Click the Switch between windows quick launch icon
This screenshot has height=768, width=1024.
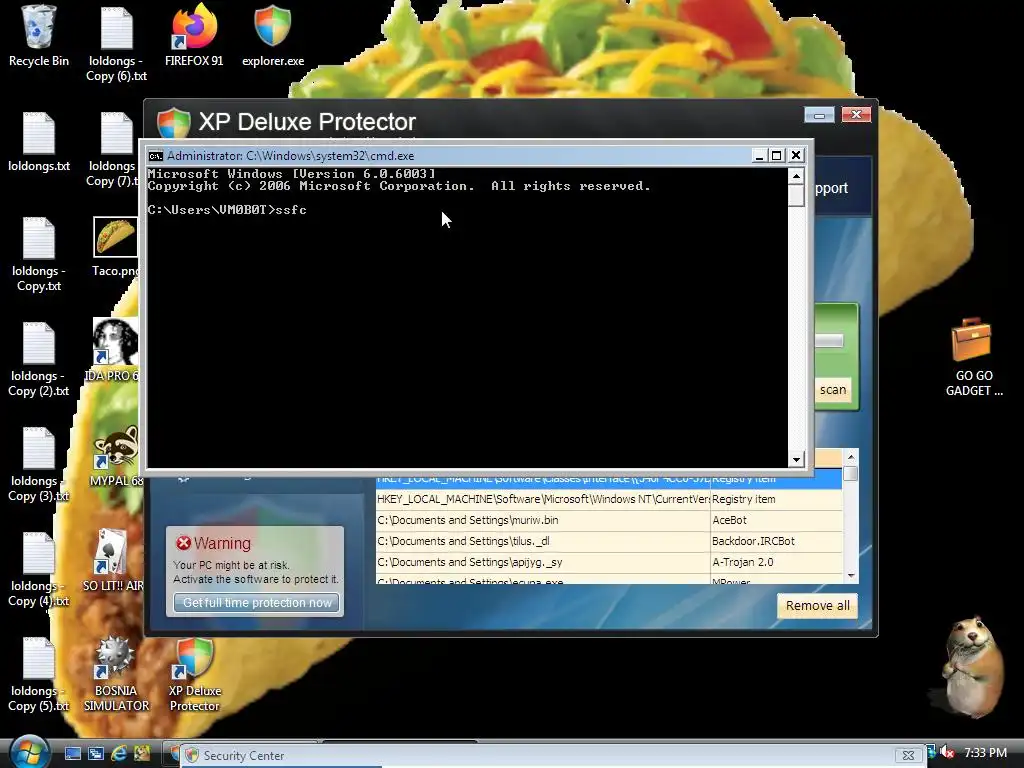point(96,754)
